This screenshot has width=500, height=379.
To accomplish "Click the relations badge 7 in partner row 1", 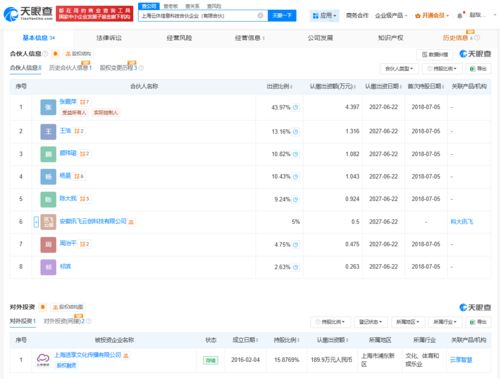I will click(x=84, y=102).
